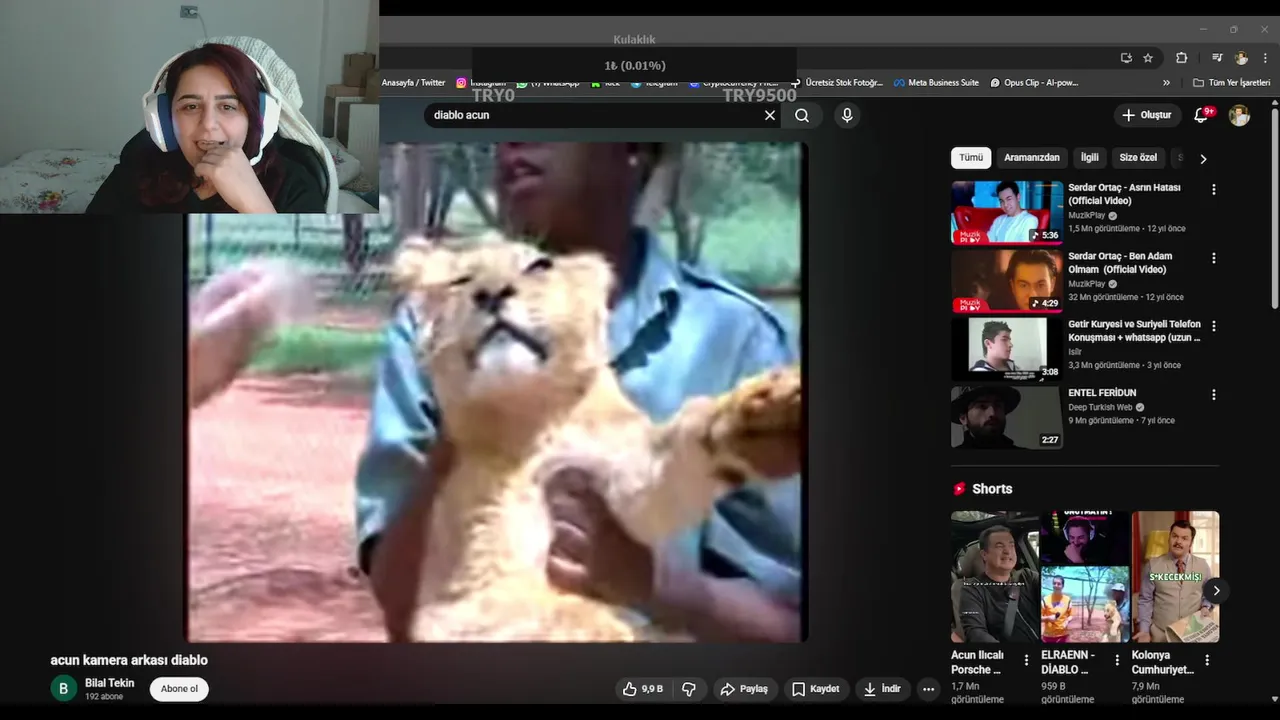The height and width of the screenshot is (720, 1280).
Task: Open Tüm Yer İşaretleri bookmarks folder
Action: click(x=1231, y=83)
